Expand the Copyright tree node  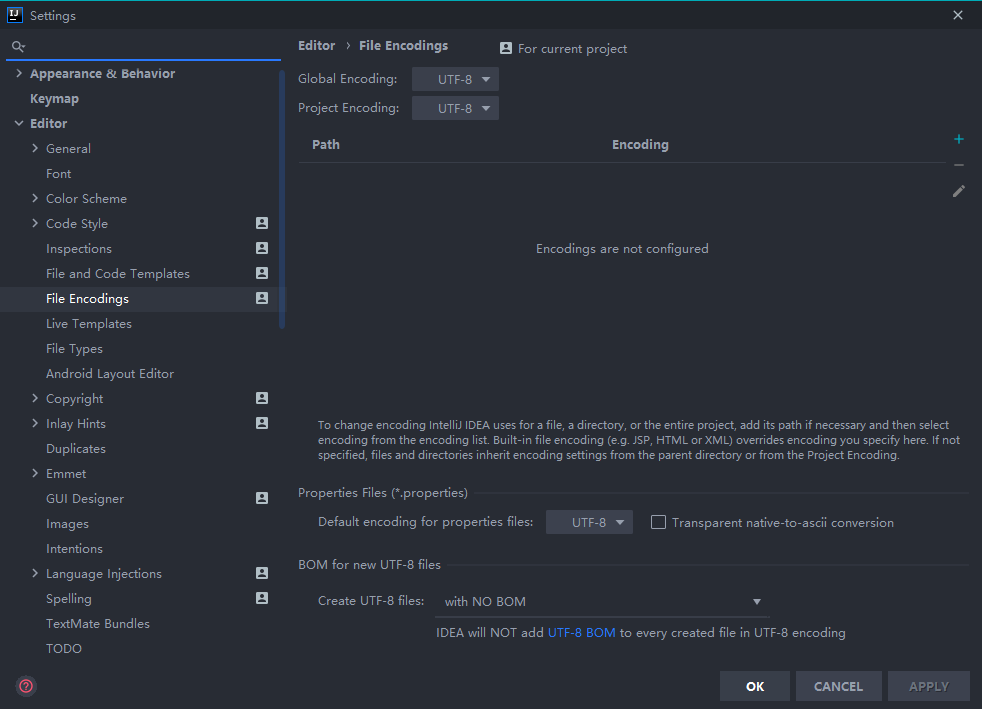click(x=35, y=399)
